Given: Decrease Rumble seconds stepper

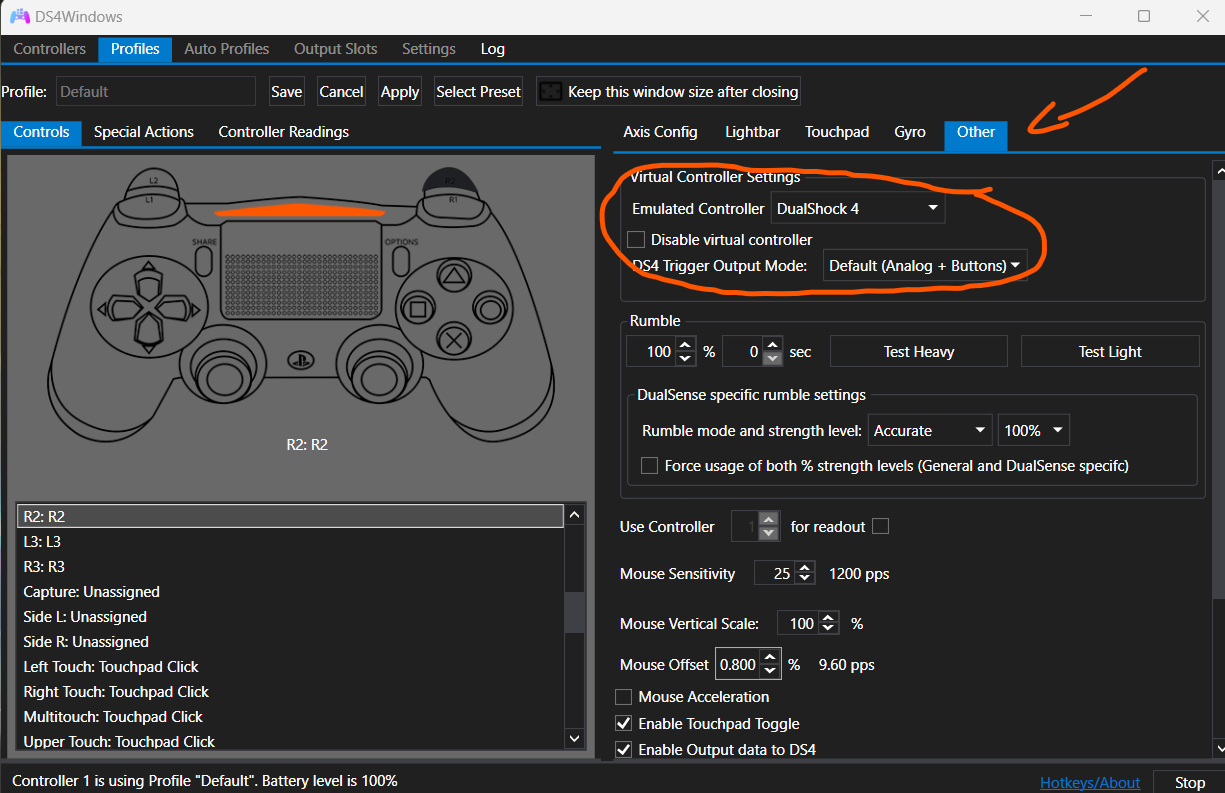Looking at the screenshot, I should point(771,358).
